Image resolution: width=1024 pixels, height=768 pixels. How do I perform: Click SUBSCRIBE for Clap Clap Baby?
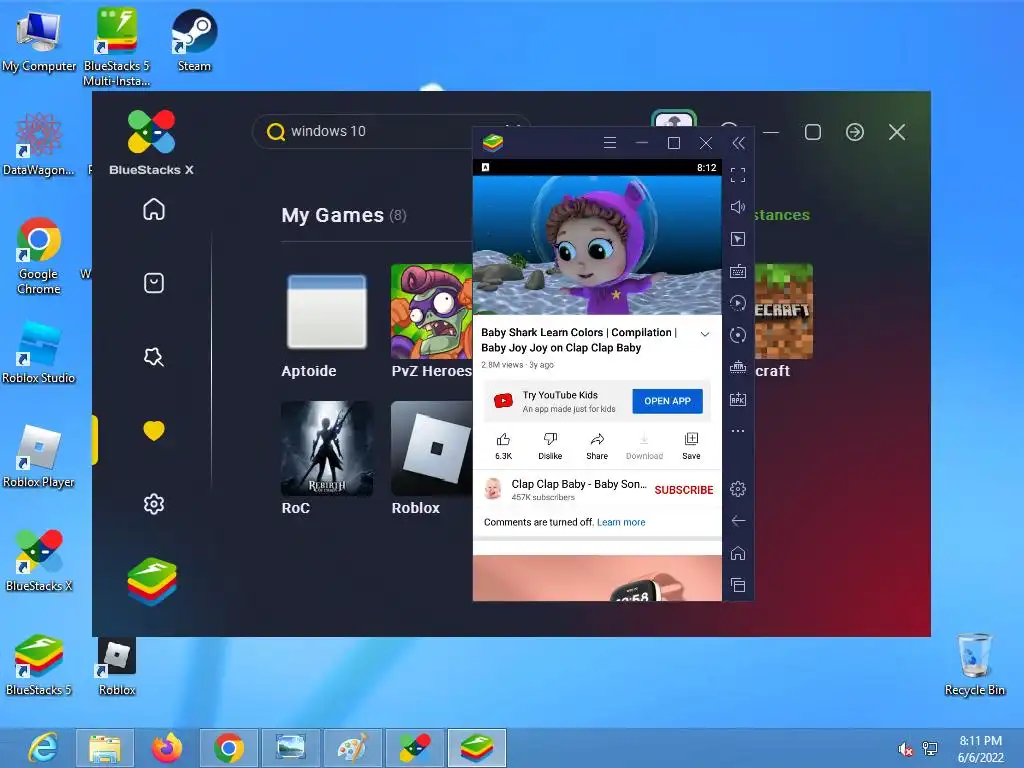[x=684, y=490]
